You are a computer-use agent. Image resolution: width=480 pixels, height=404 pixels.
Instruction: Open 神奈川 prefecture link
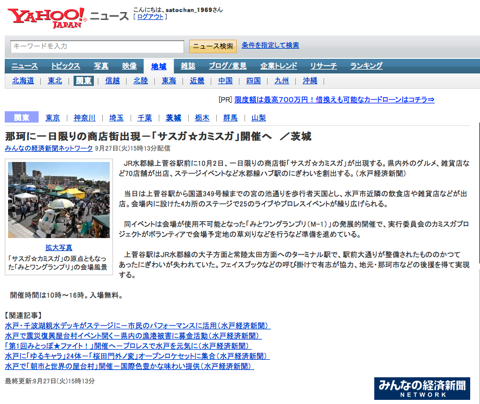85,118
